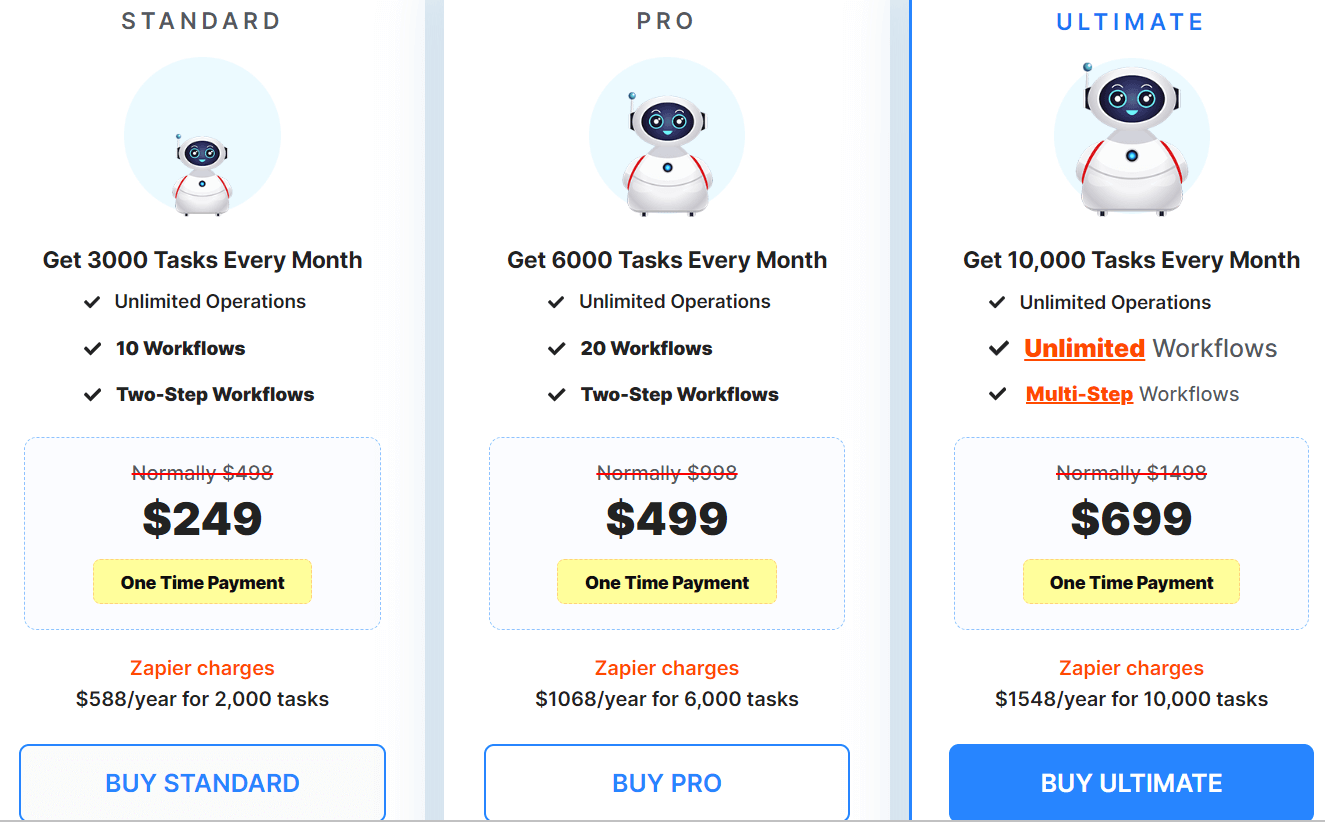Click Pro's One Time Payment badge
This screenshot has width=1325, height=822.
point(667,582)
